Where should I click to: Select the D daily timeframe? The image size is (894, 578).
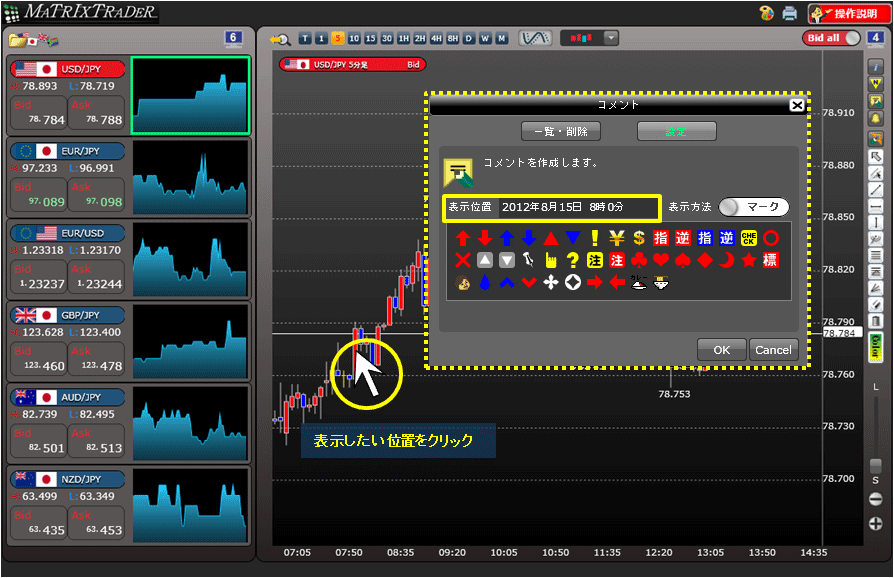pyautogui.click(x=469, y=38)
